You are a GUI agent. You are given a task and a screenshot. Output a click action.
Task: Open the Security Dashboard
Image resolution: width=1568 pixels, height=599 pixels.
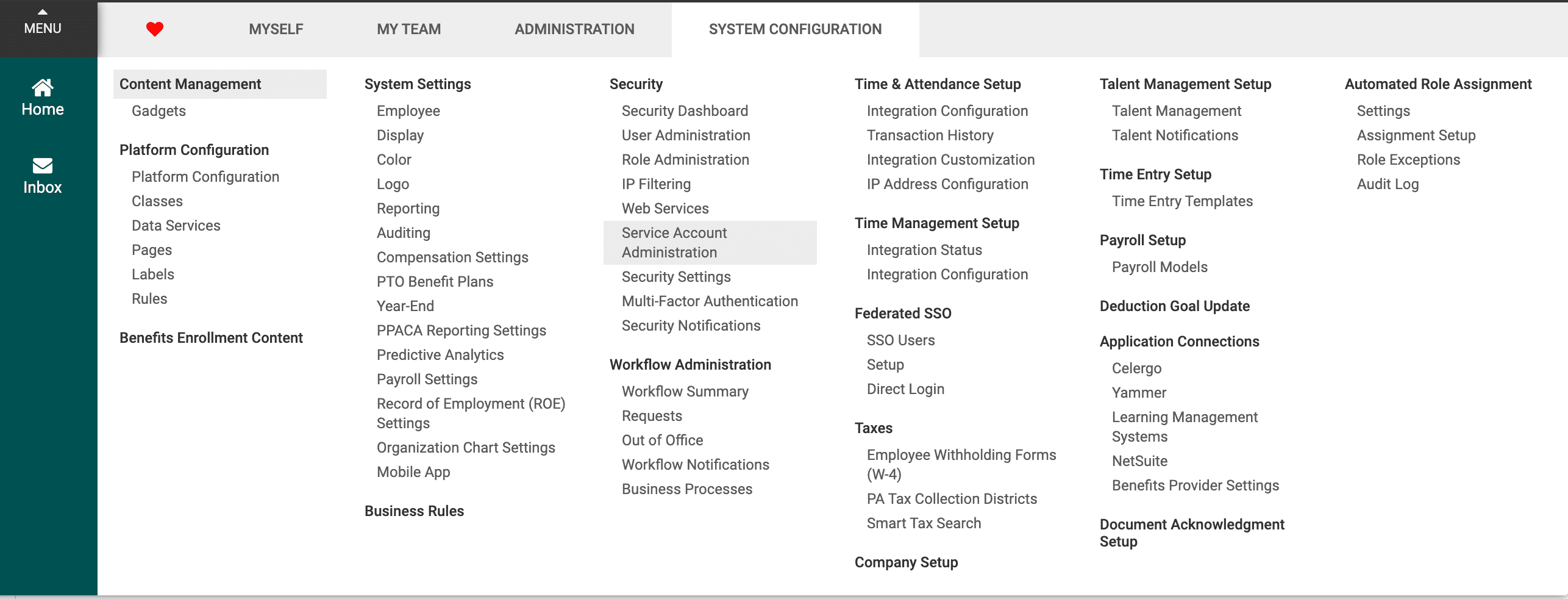pos(684,110)
